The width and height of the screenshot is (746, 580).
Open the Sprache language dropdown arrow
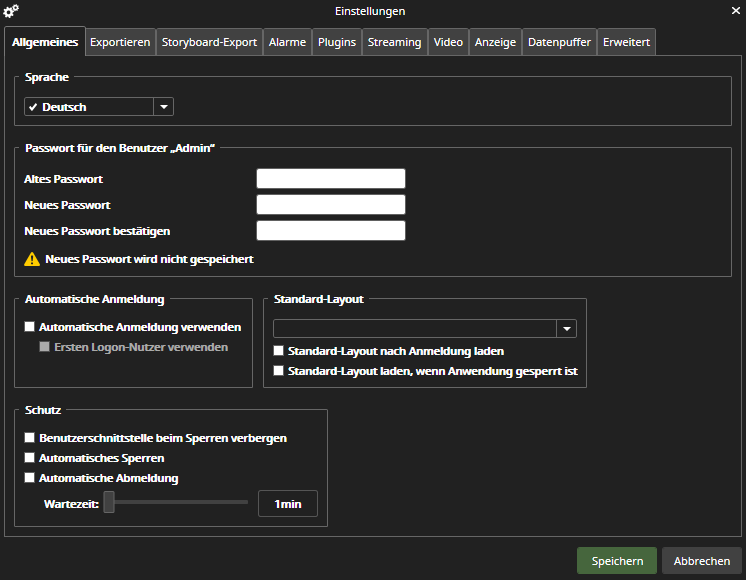click(163, 107)
